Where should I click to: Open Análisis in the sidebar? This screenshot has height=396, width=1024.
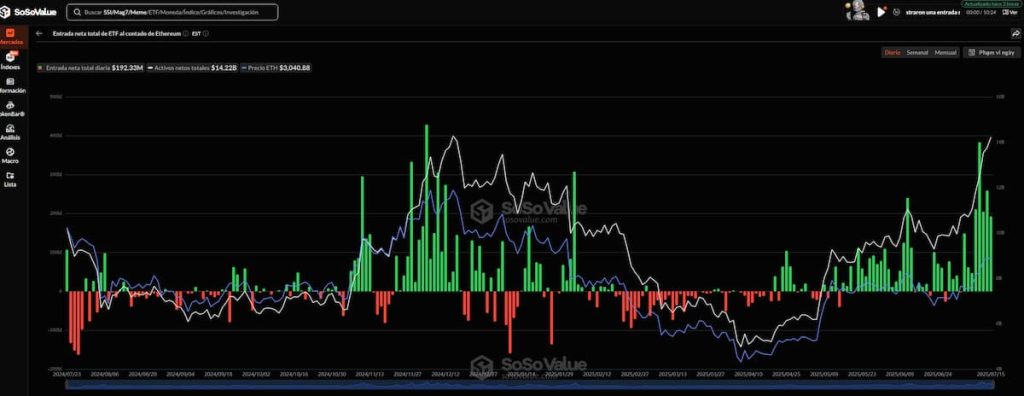click(x=10, y=133)
